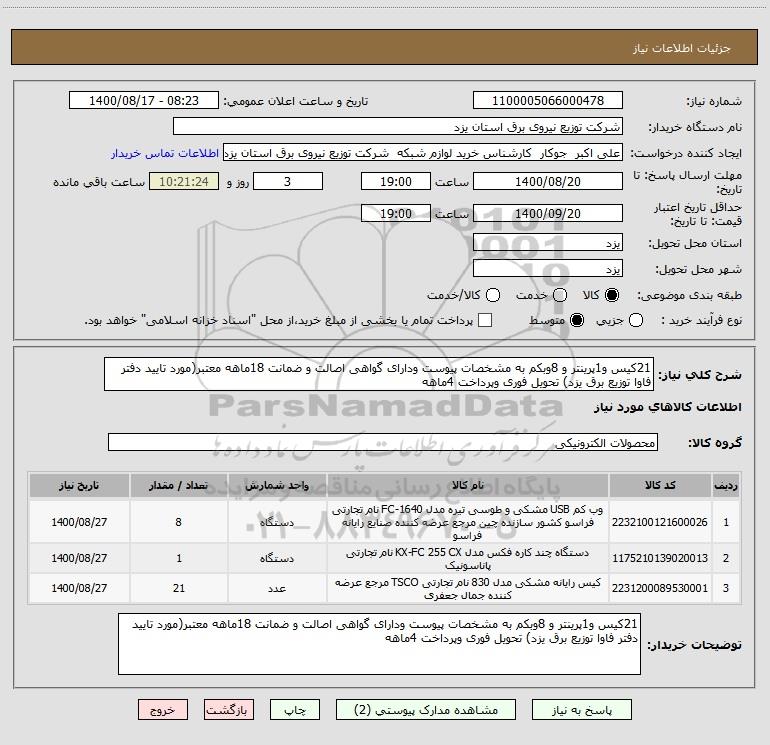Click the 'چاپ' print button
Viewport: 770px width, 745px height.
(x=295, y=710)
